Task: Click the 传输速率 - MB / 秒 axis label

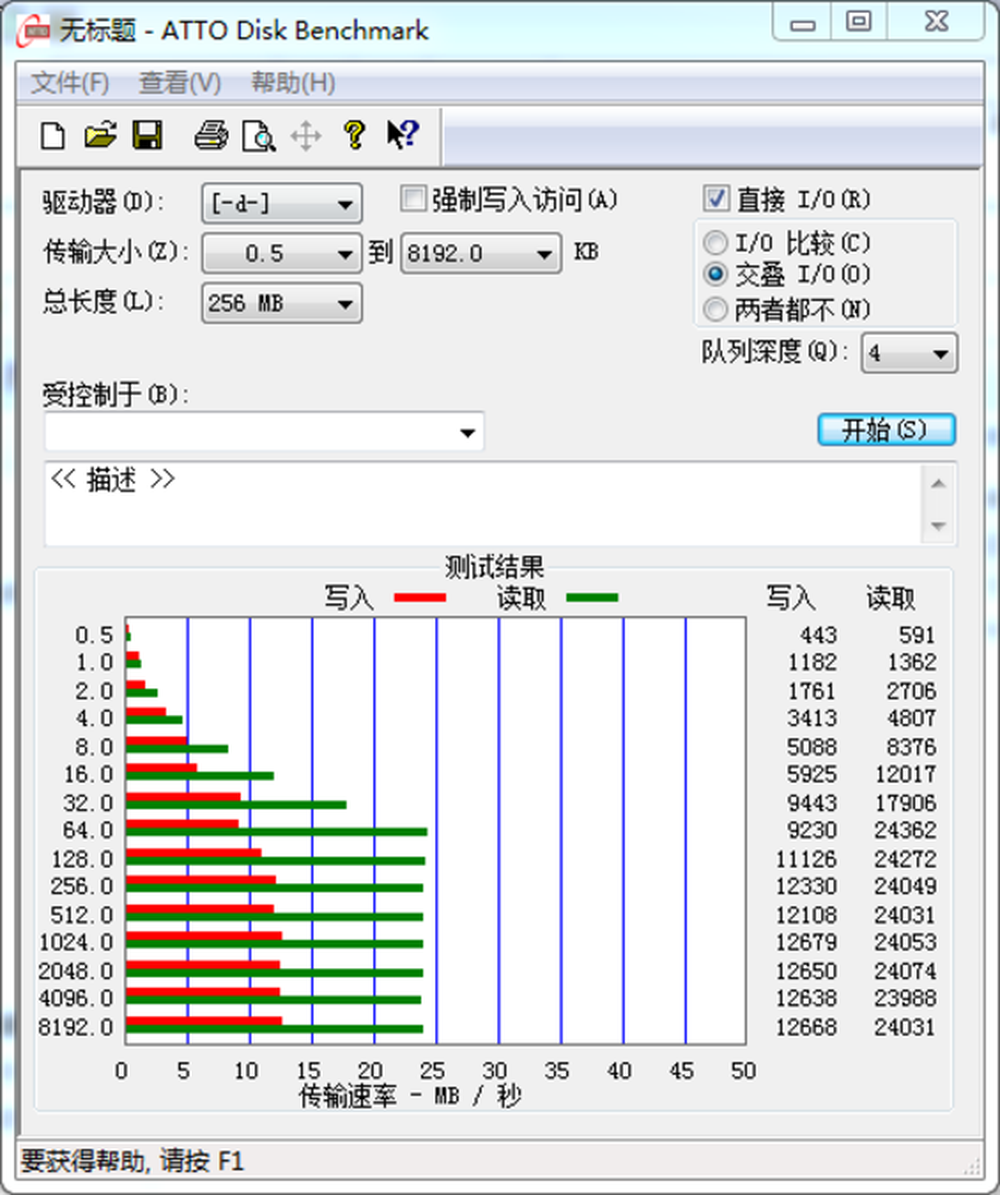Action: tap(410, 1096)
